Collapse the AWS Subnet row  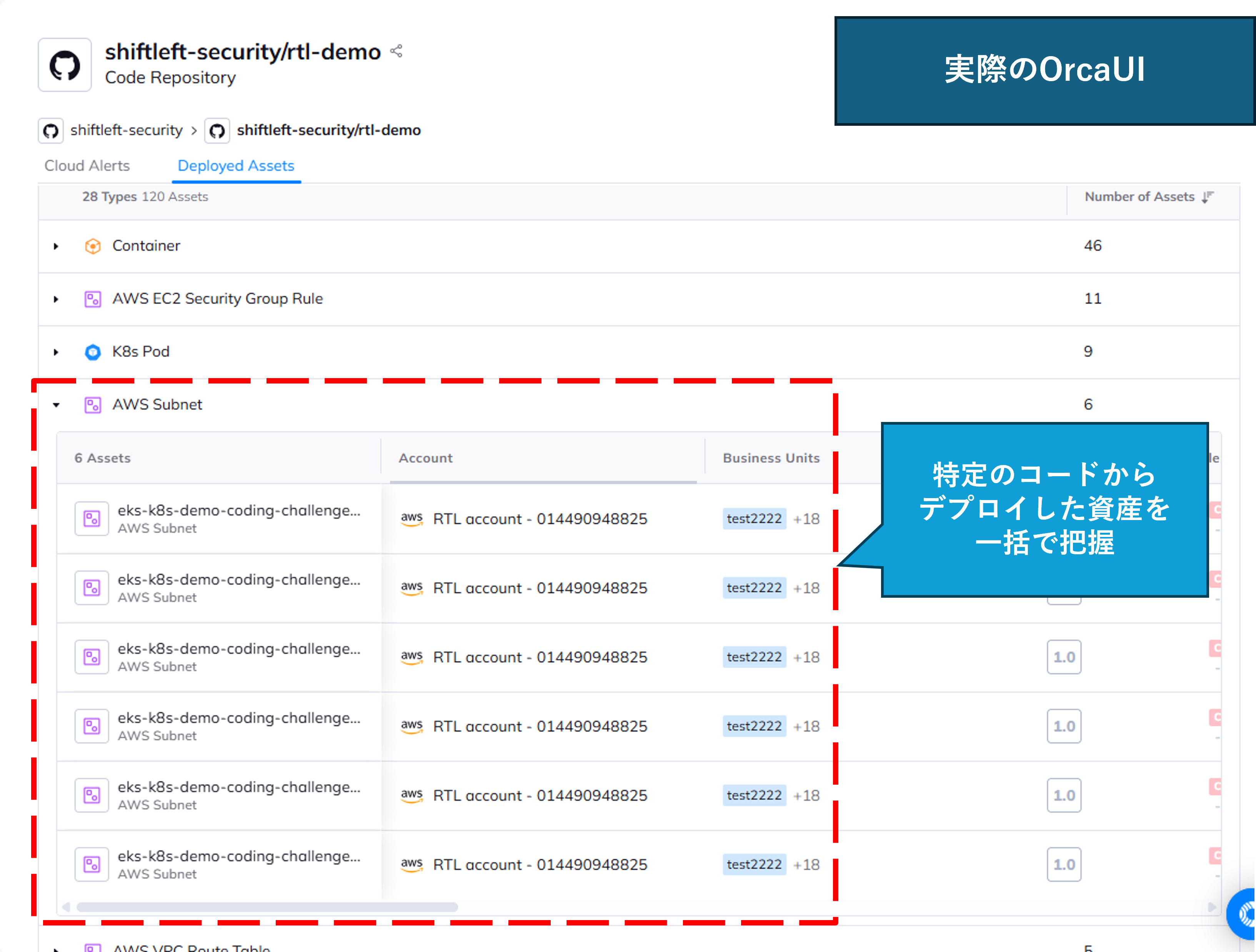[x=56, y=404]
